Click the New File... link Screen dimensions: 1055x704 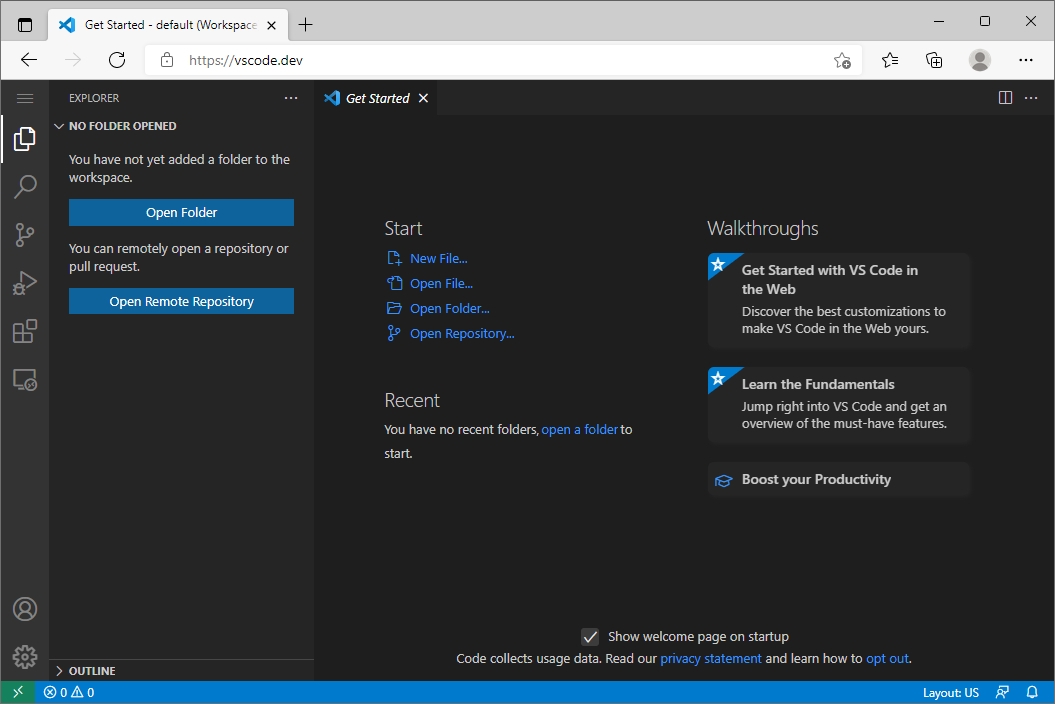pos(438,258)
